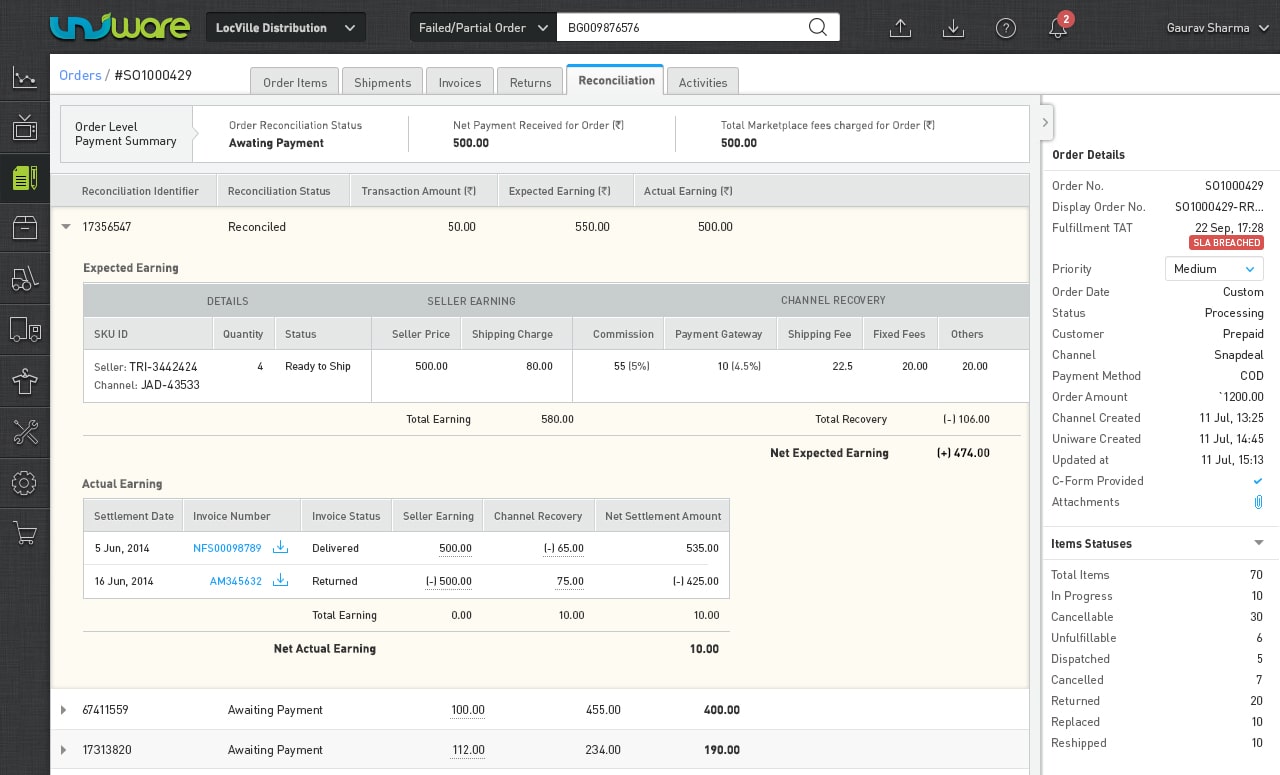Switch to the Shipments tab
Image resolution: width=1280 pixels, height=775 pixels.
click(x=382, y=82)
